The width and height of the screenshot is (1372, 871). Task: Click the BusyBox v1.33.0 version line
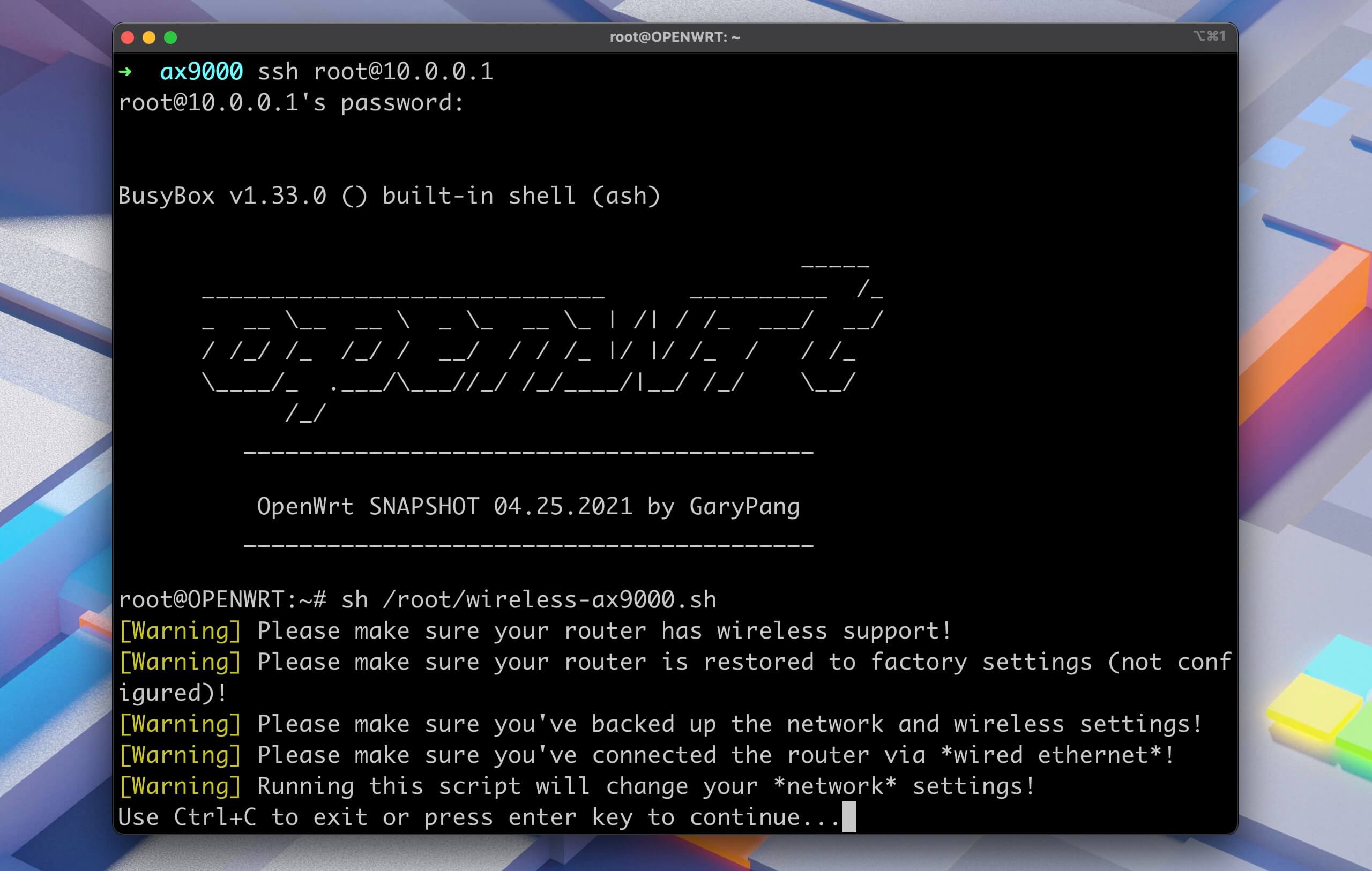[389, 196]
